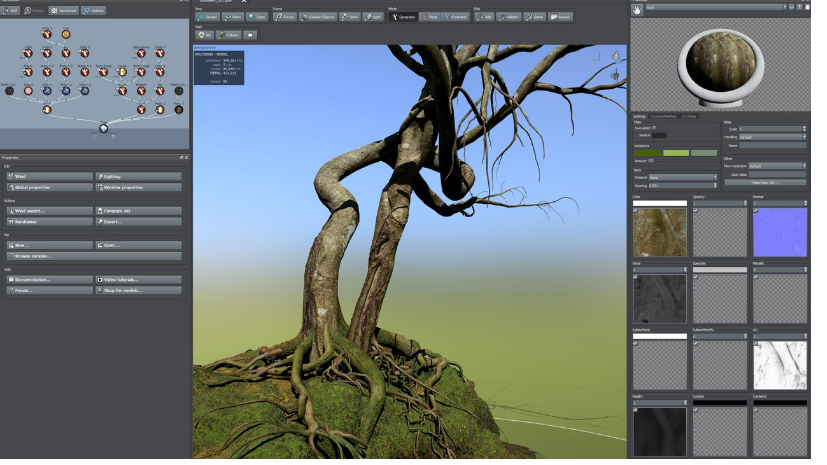
Task: Click the Browse samples button
Action: coord(92,256)
